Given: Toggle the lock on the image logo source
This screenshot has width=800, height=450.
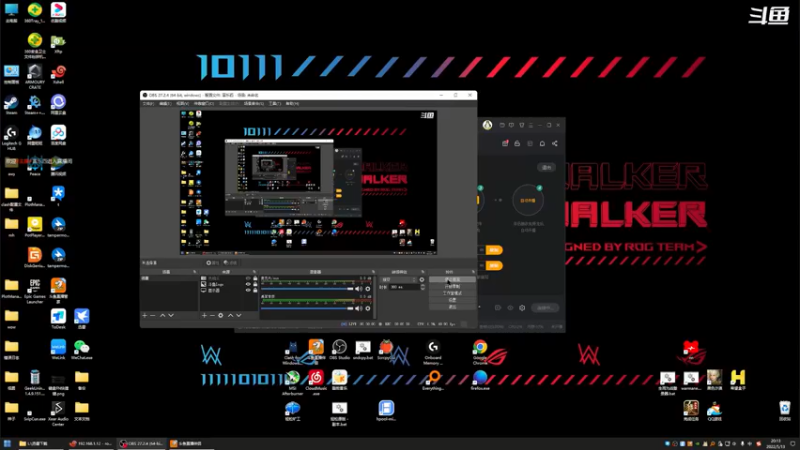Looking at the screenshot, I should click(x=256, y=284).
